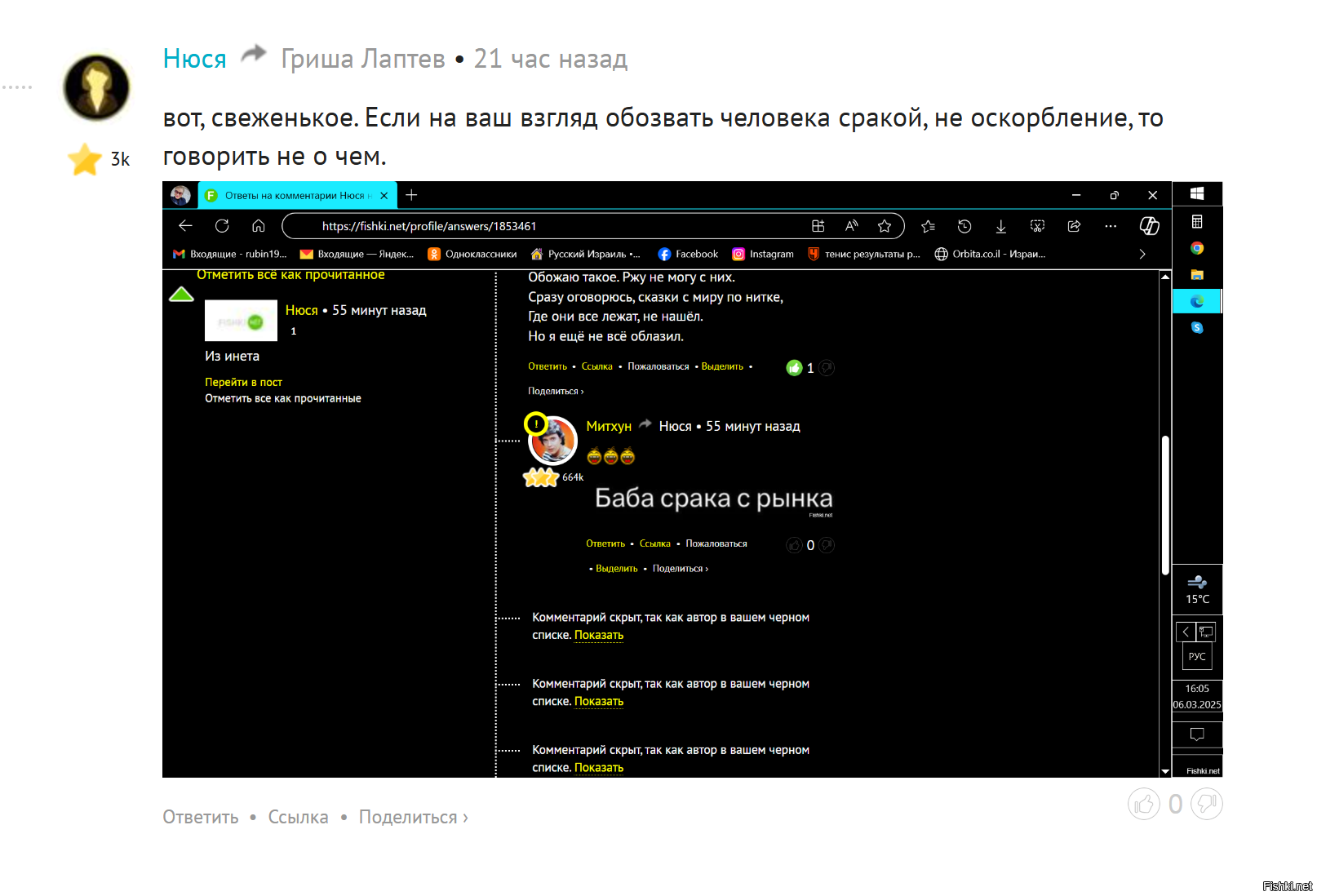This screenshot has width=1317, height=896.
Task: Open the notifications icon in taskbar
Action: (1197, 734)
